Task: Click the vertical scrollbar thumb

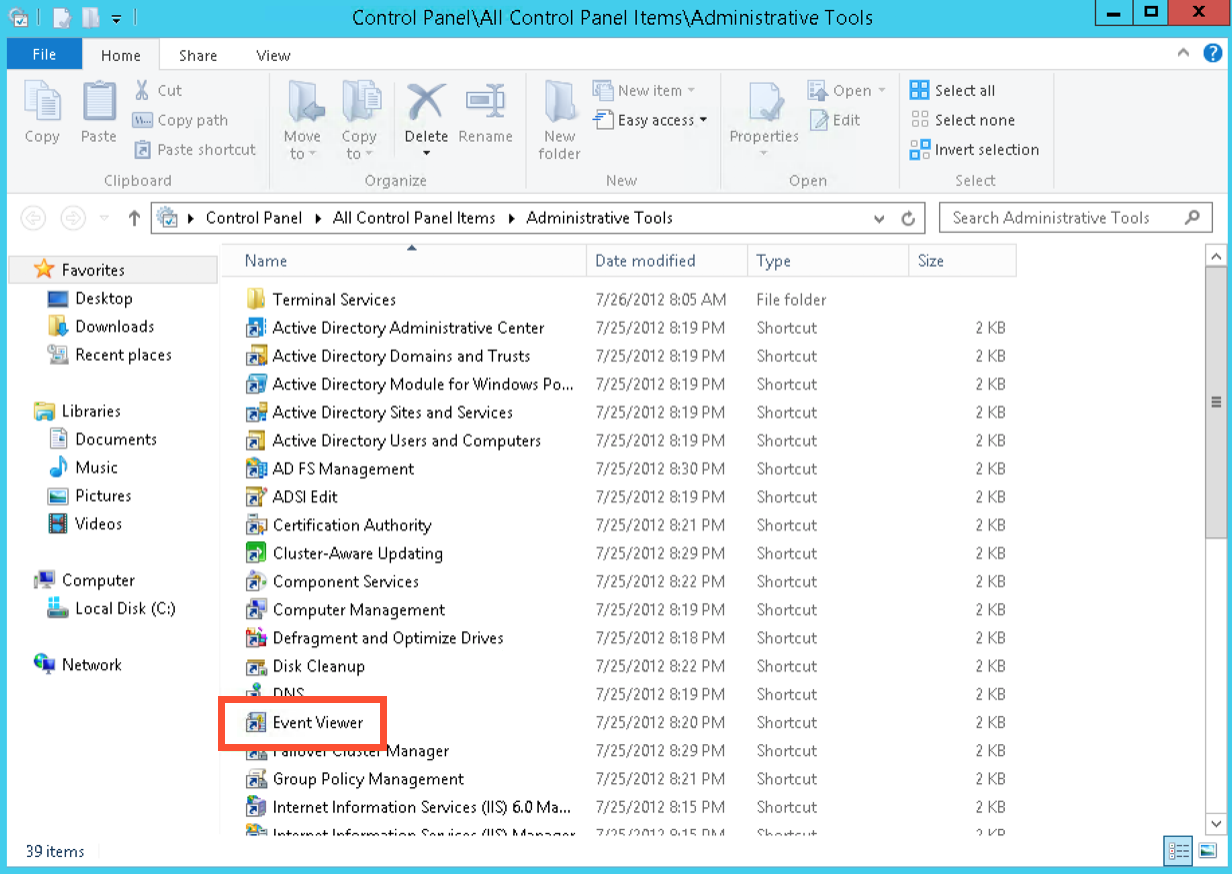Action: point(1216,402)
